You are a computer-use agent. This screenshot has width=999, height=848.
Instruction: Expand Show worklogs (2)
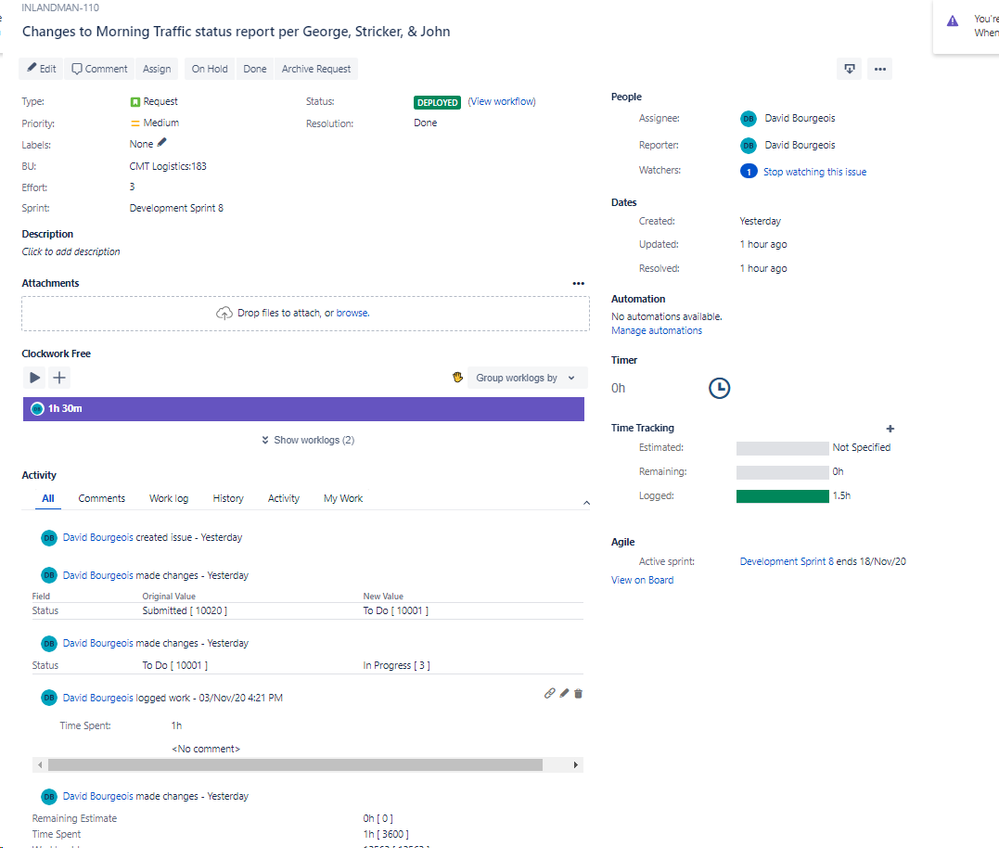[308, 440]
